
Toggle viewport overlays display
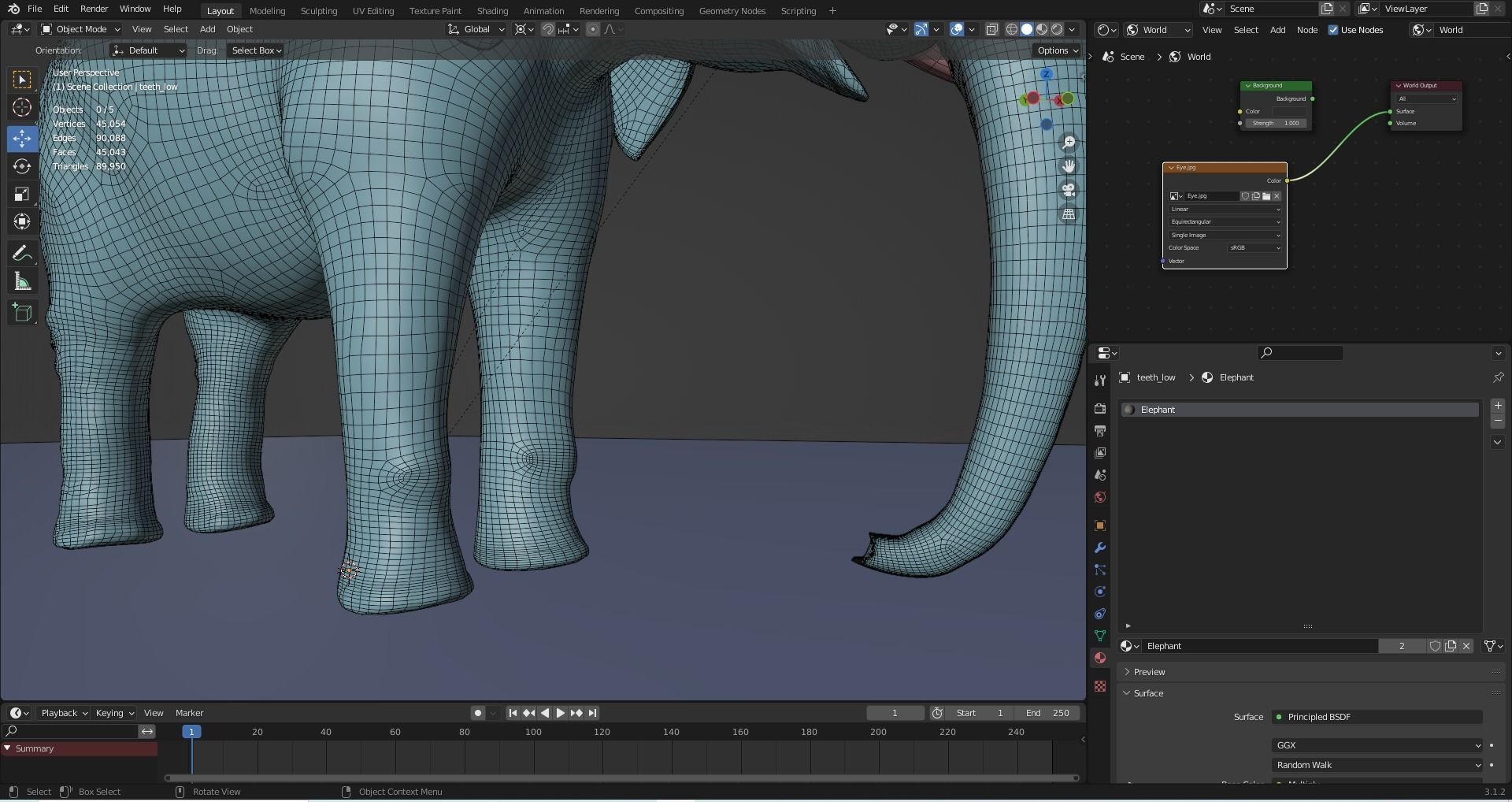pos(957,29)
